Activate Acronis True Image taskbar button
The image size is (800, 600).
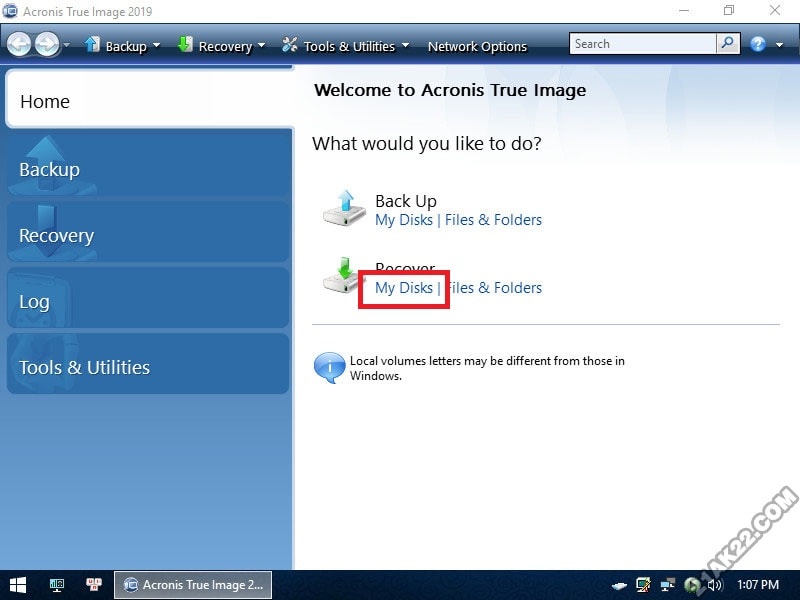tap(193, 585)
